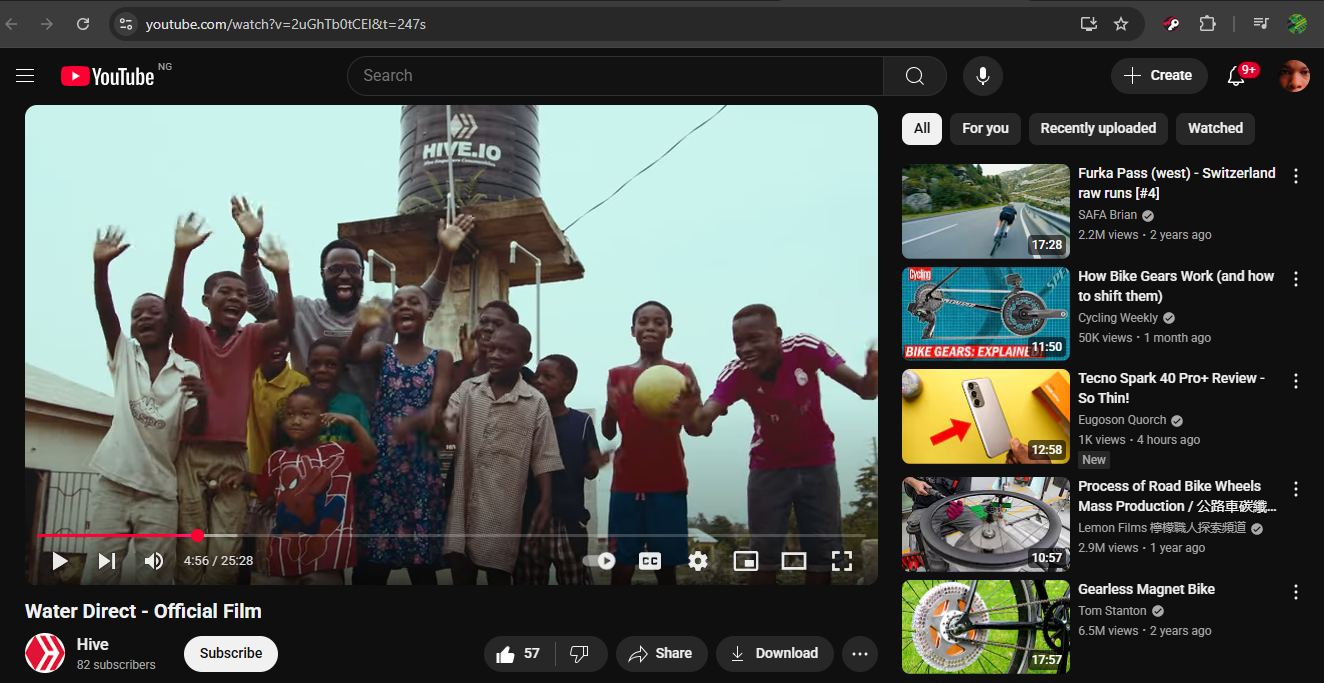Open account avatar menu
The width and height of the screenshot is (1324, 683).
[1294, 76]
